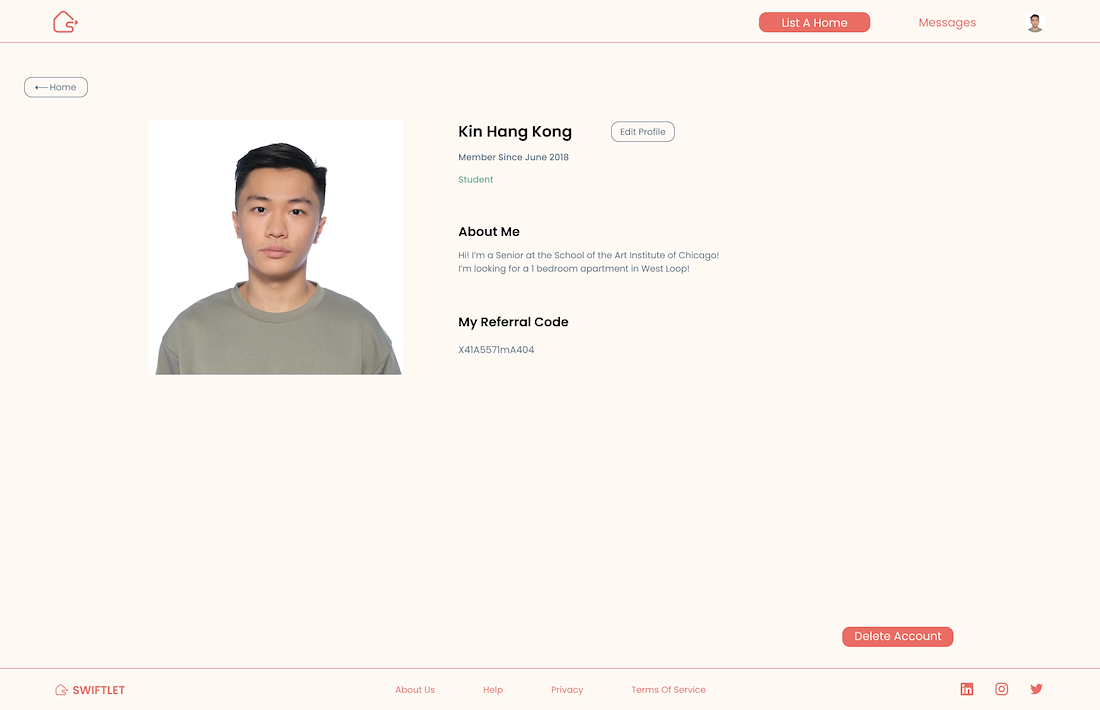Open the About Us footer link

[415, 690]
